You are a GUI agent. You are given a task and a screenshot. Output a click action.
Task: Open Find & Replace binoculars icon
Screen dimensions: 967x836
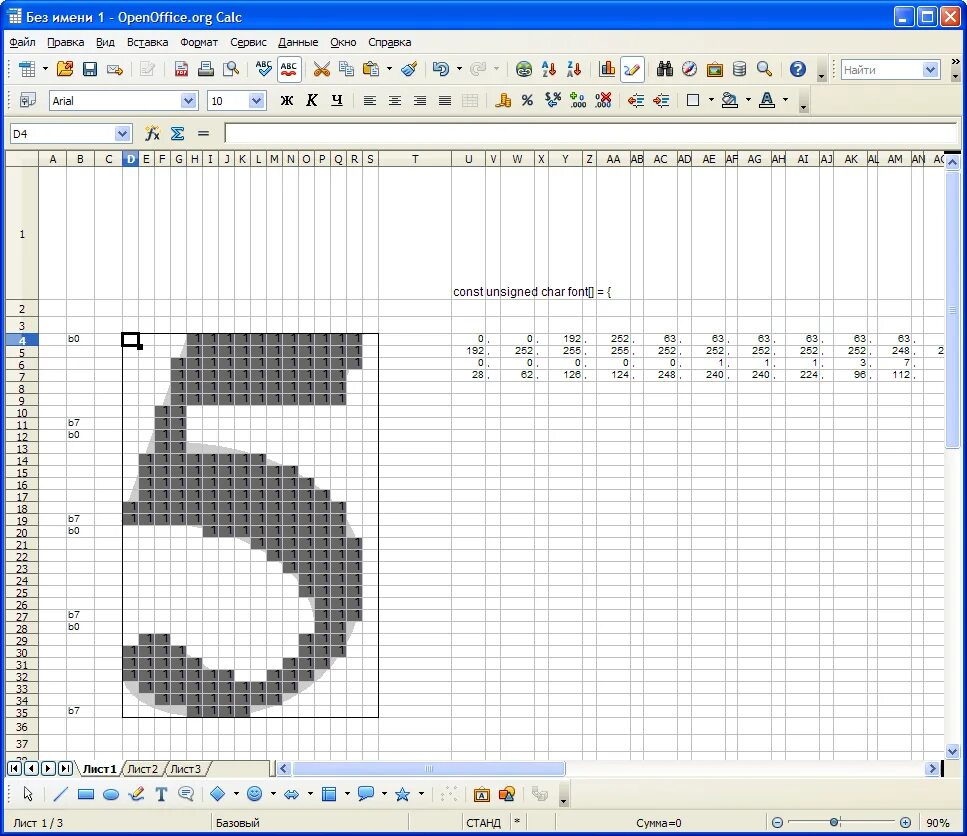click(665, 69)
